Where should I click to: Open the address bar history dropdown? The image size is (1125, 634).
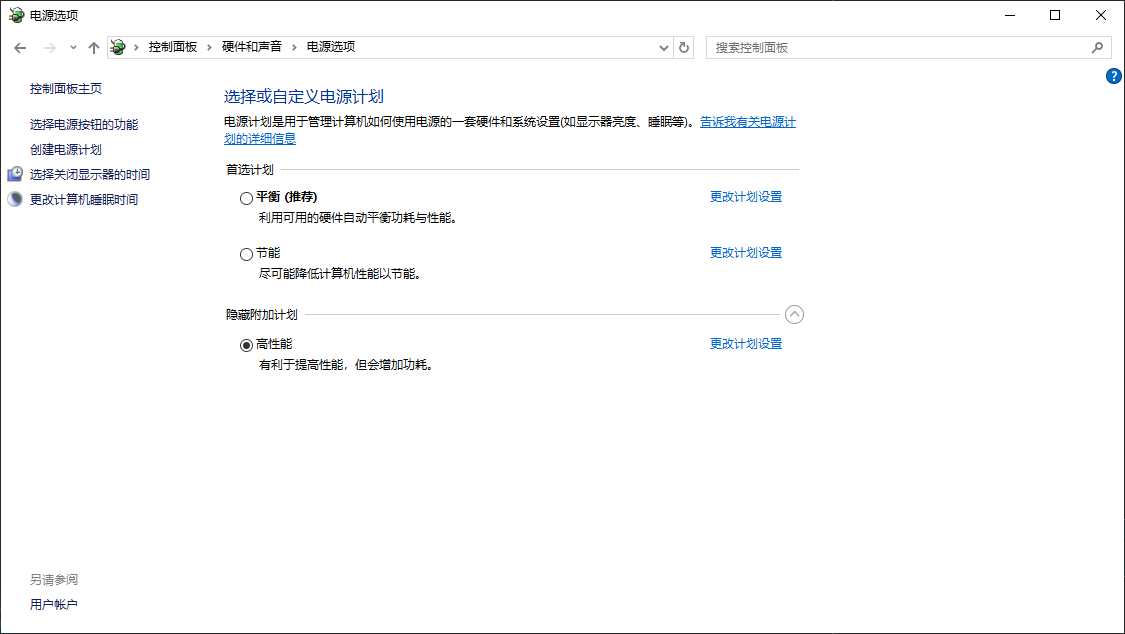tap(664, 47)
